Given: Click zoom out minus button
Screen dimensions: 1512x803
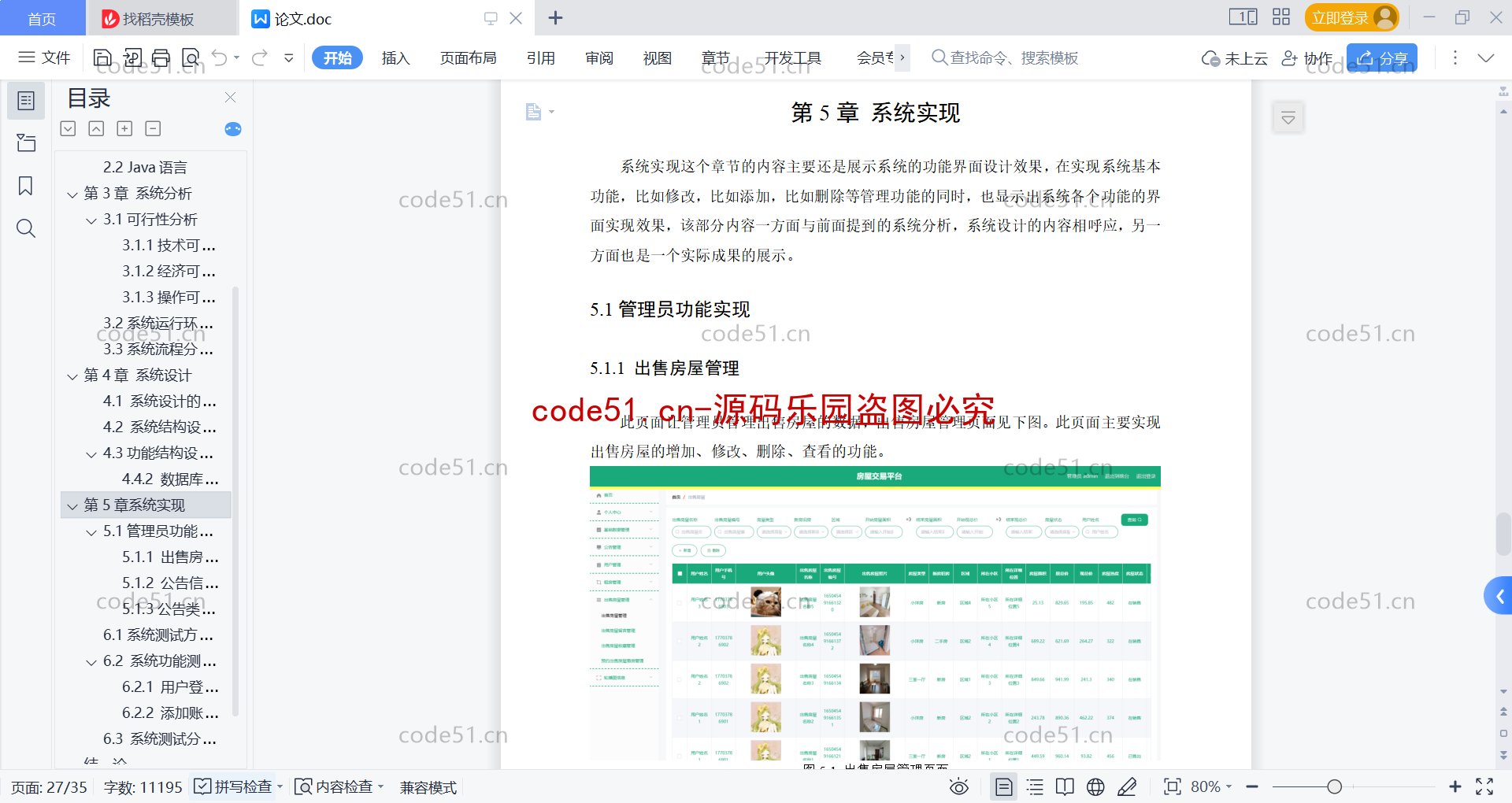Looking at the screenshot, I should click(x=1252, y=786).
